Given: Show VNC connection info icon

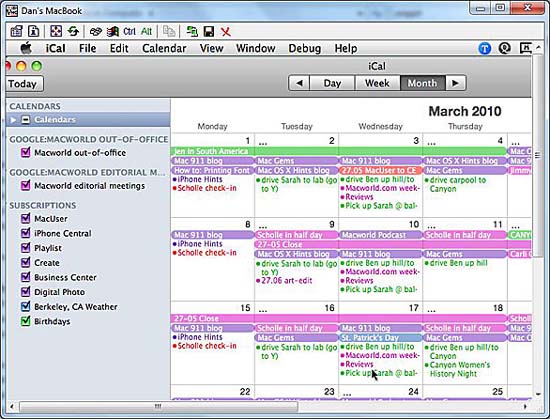Looking at the screenshot, I should (34, 32).
